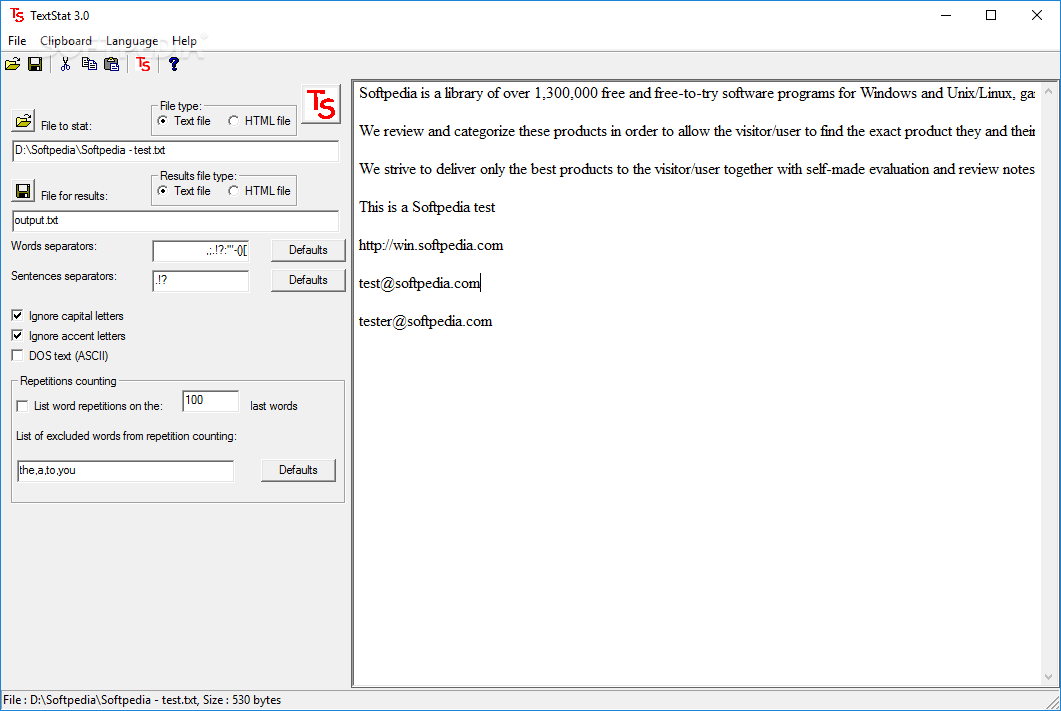Click the Copy toolbar icon
Screen dimensions: 1061x711
[89, 64]
